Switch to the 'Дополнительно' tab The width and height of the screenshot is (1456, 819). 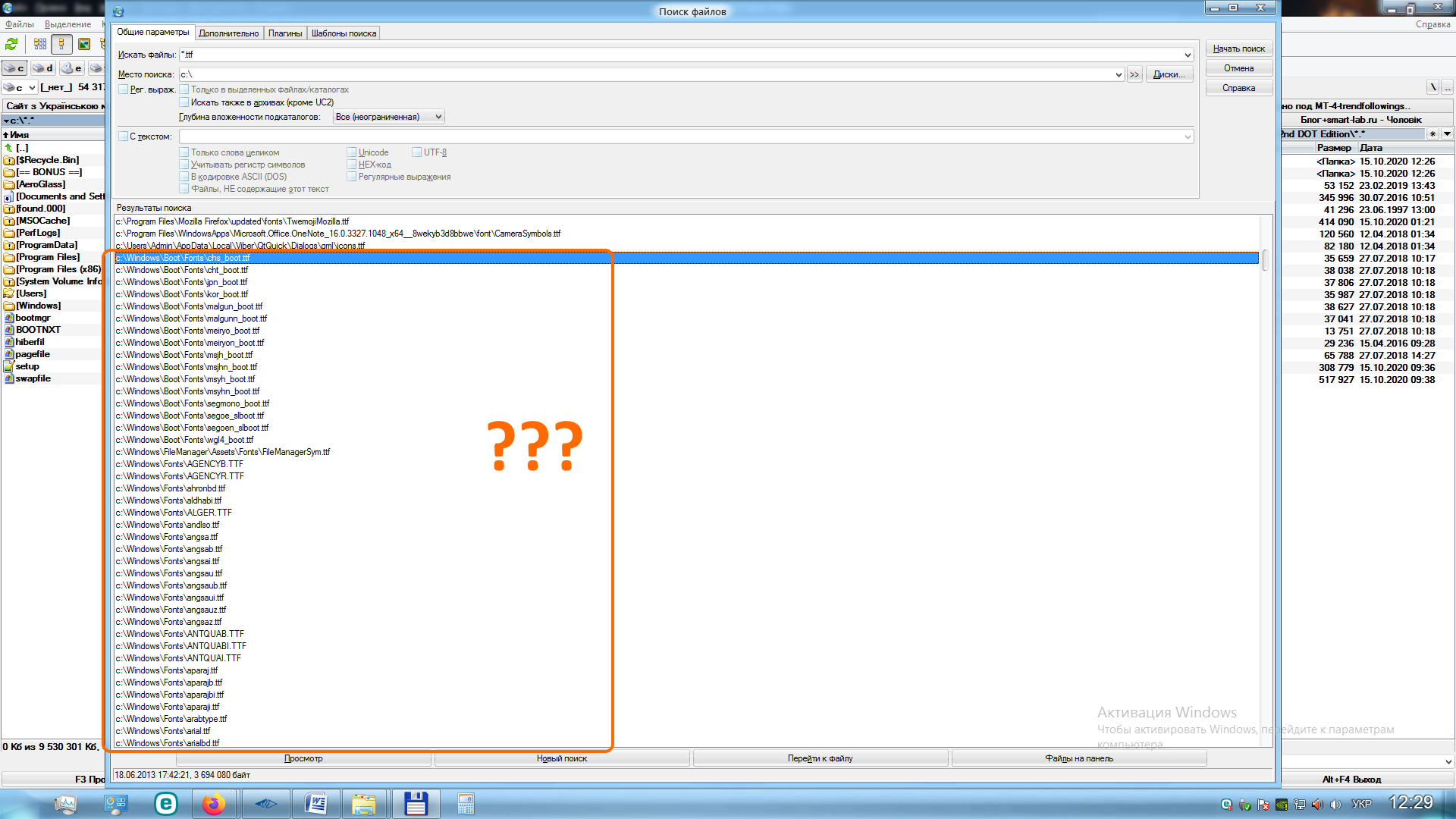click(x=228, y=33)
